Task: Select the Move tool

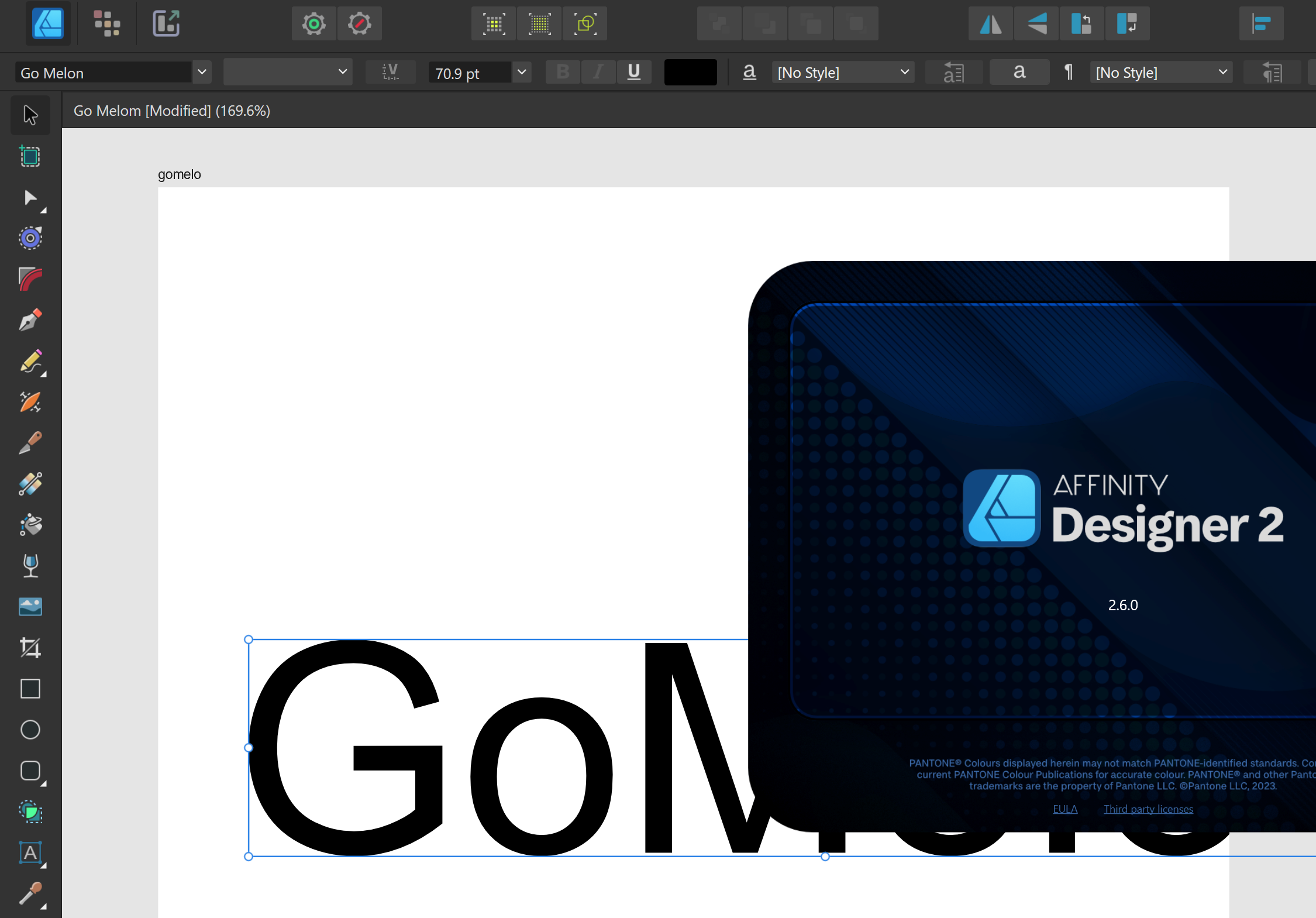Action: click(x=30, y=115)
